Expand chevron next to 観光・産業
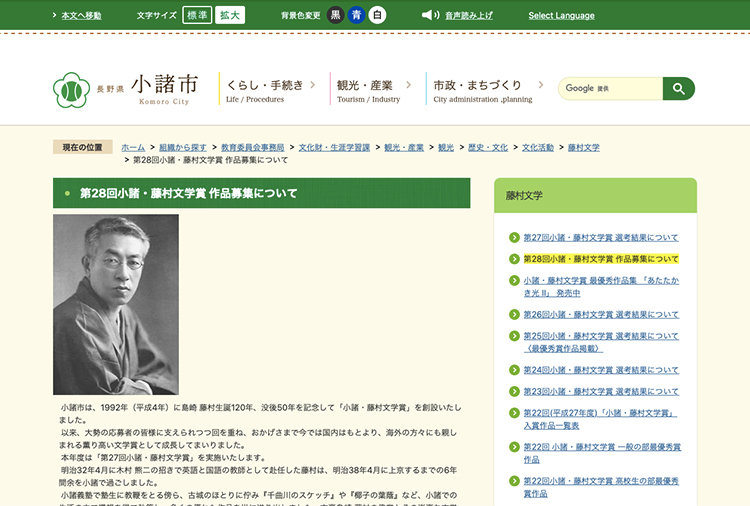The width and height of the screenshot is (750, 506). pos(408,85)
